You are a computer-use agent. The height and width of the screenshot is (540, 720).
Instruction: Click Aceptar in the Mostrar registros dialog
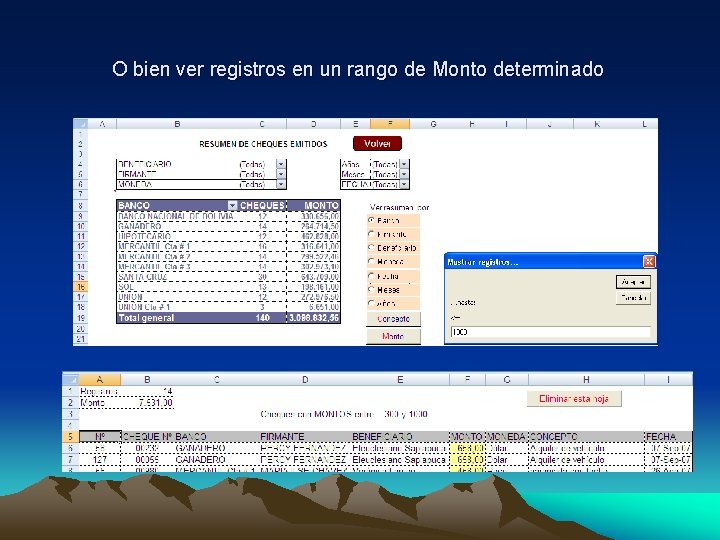tap(633, 282)
